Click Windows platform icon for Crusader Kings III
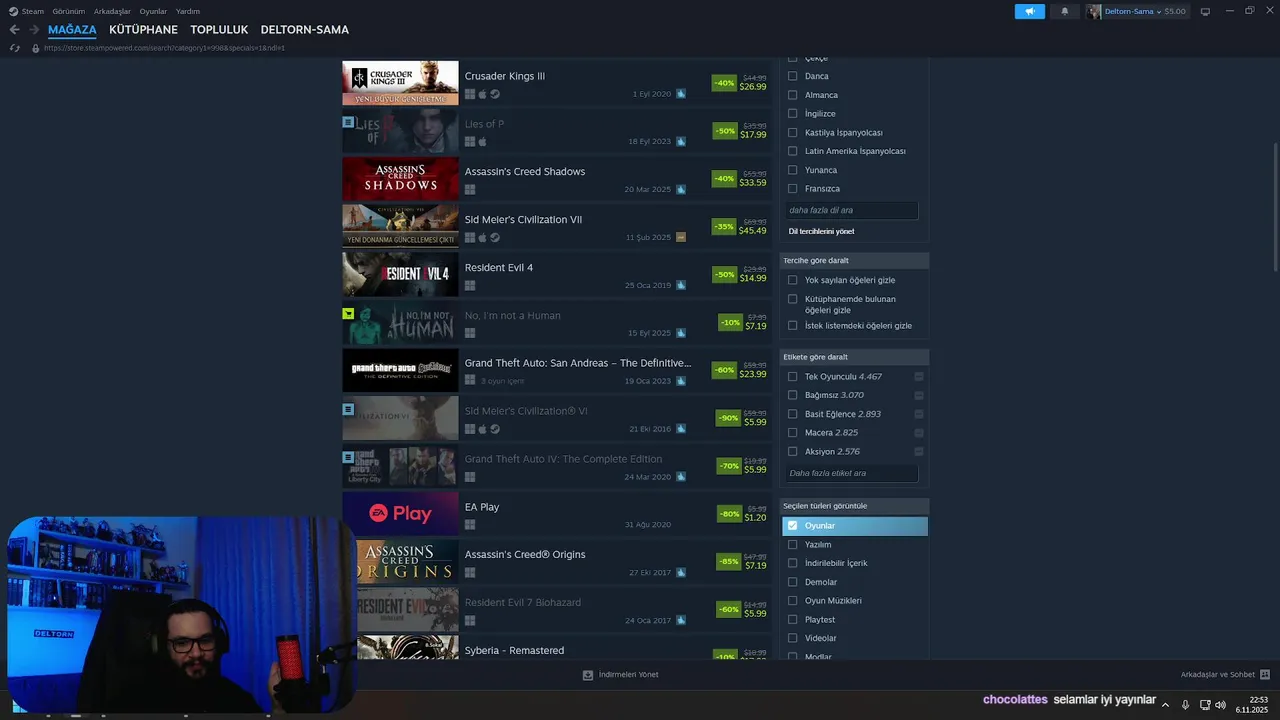1280x720 pixels. click(x=470, y=94)
